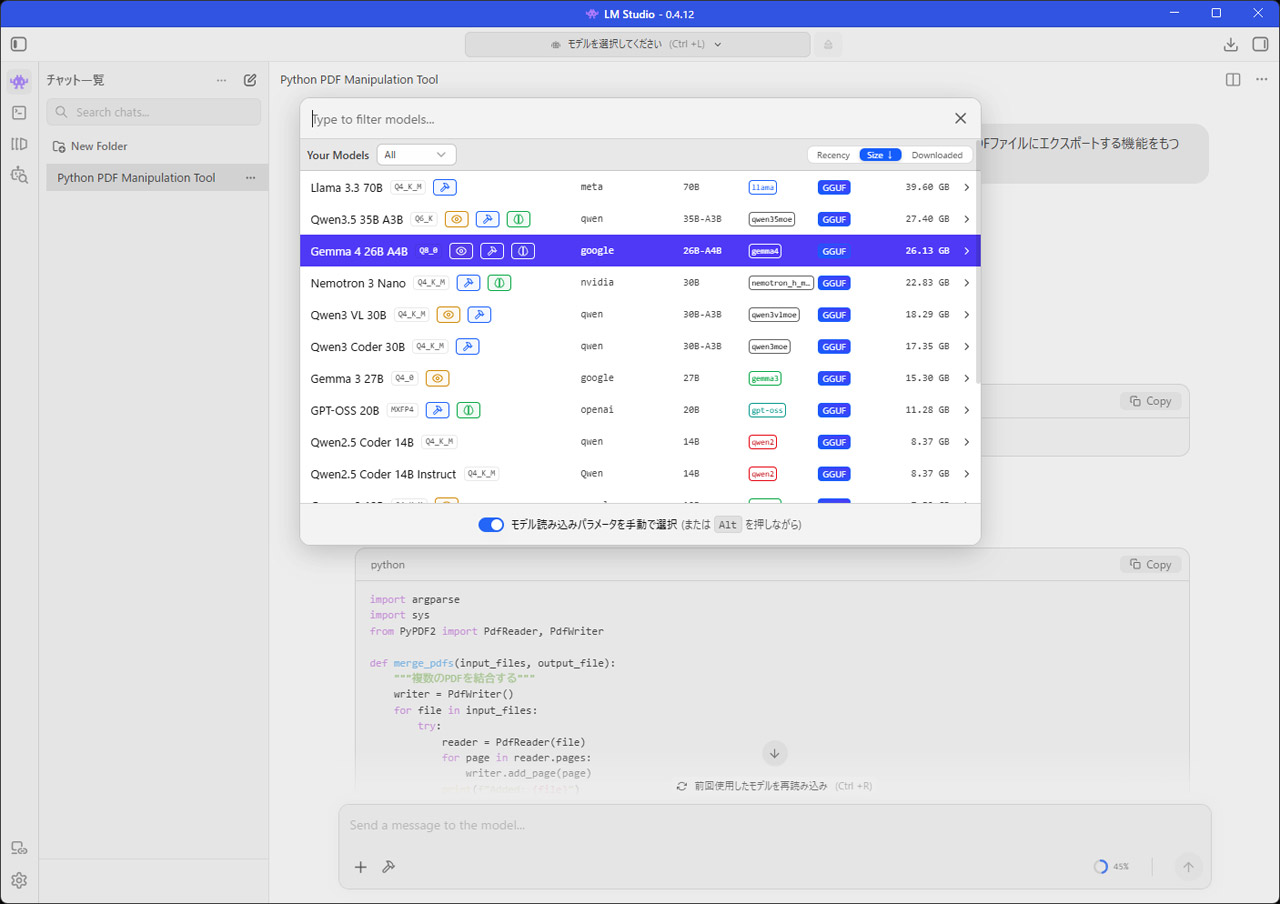Click the Q6_K quantization tag on Qwen3.5 35B A3B
This screenshot has height=904, width=1280.
click(424, 219)
